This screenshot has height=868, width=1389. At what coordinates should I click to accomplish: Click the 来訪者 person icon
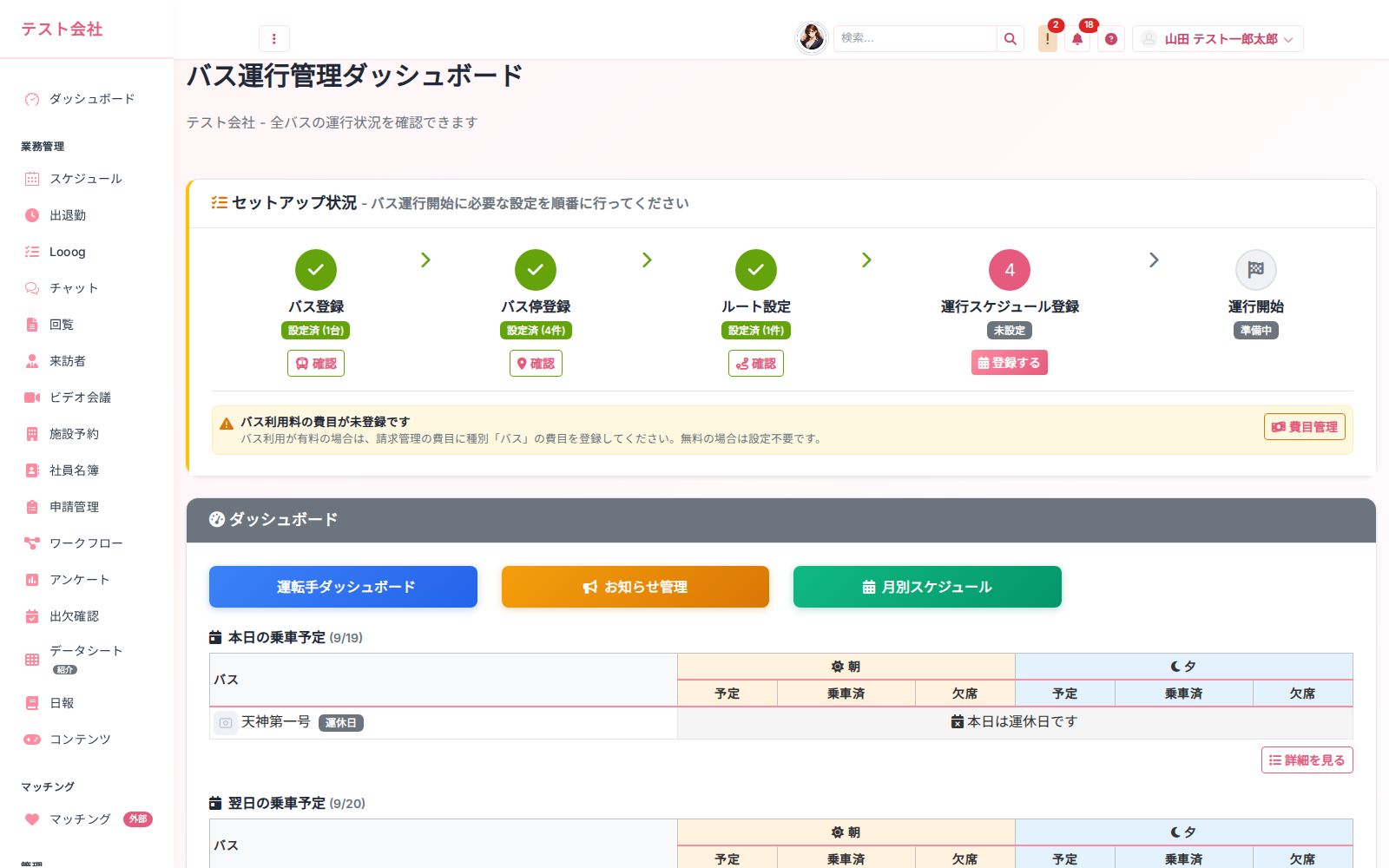point(32,361)
